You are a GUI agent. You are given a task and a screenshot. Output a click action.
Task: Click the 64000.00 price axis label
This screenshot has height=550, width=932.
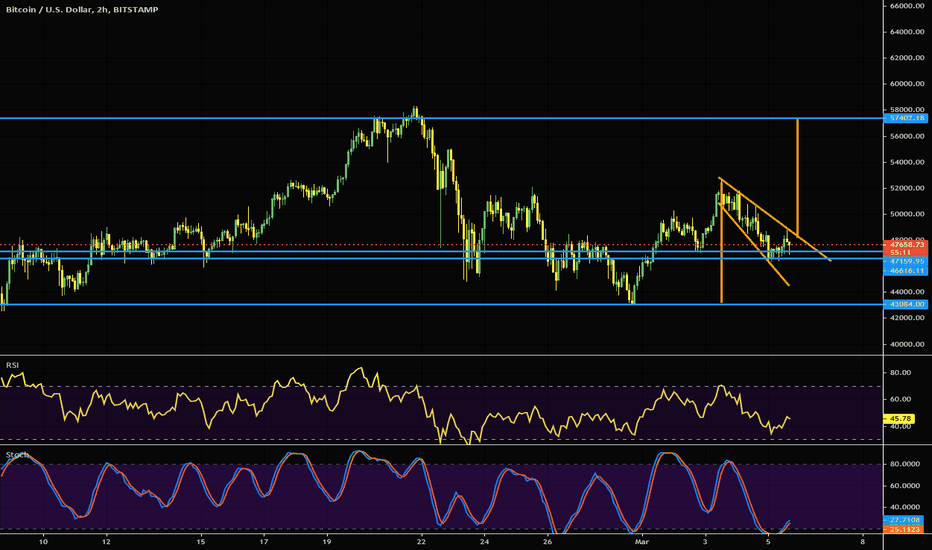coord(907,32)
